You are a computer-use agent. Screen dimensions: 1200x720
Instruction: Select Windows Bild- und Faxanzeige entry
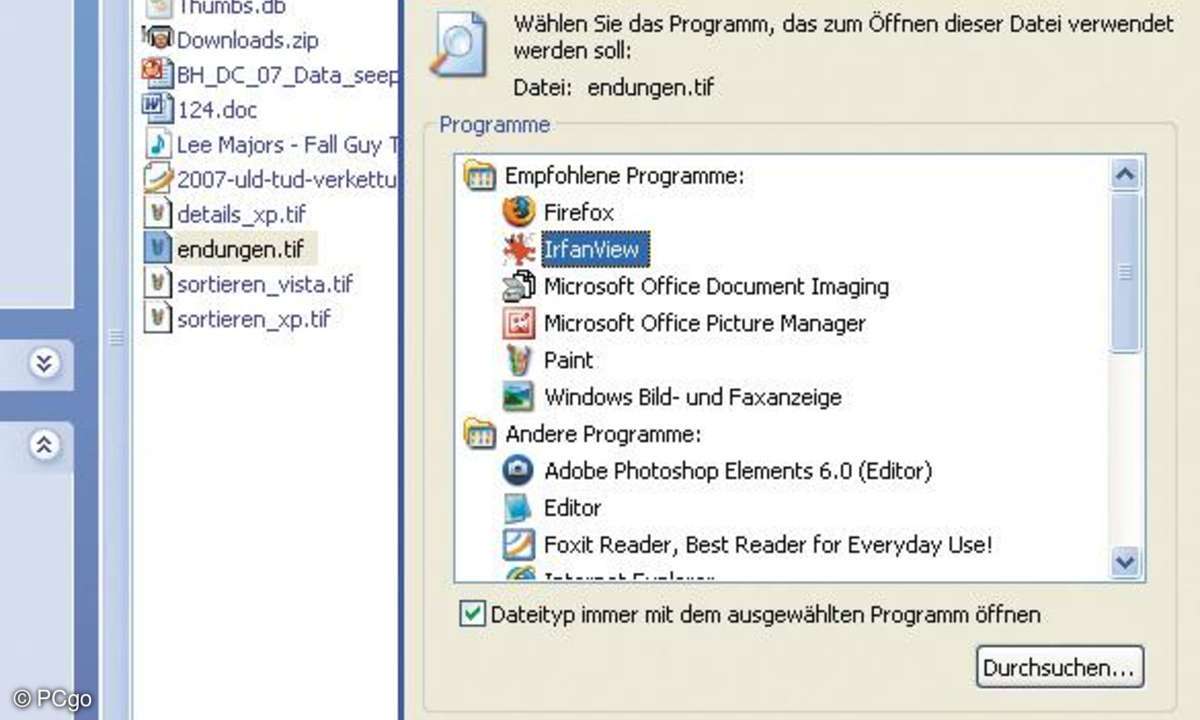point(693,397)
